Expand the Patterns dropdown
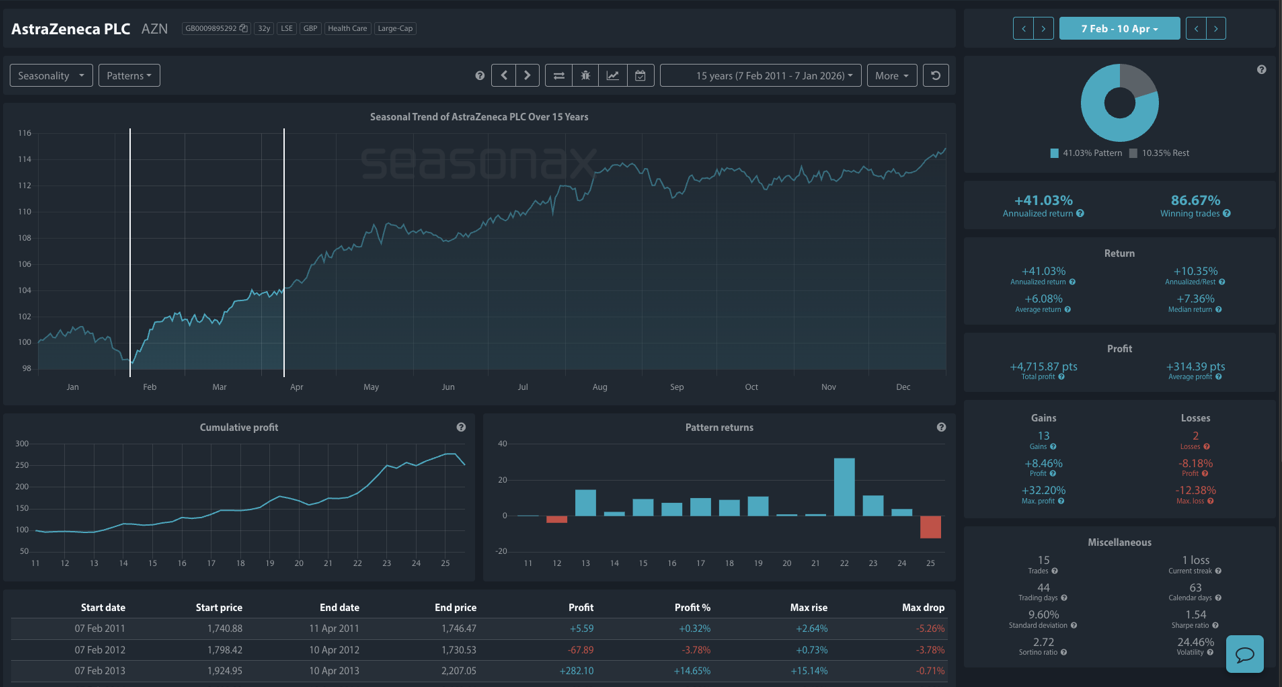This screenshot has width=1282, height=687. tap(129, 76)
